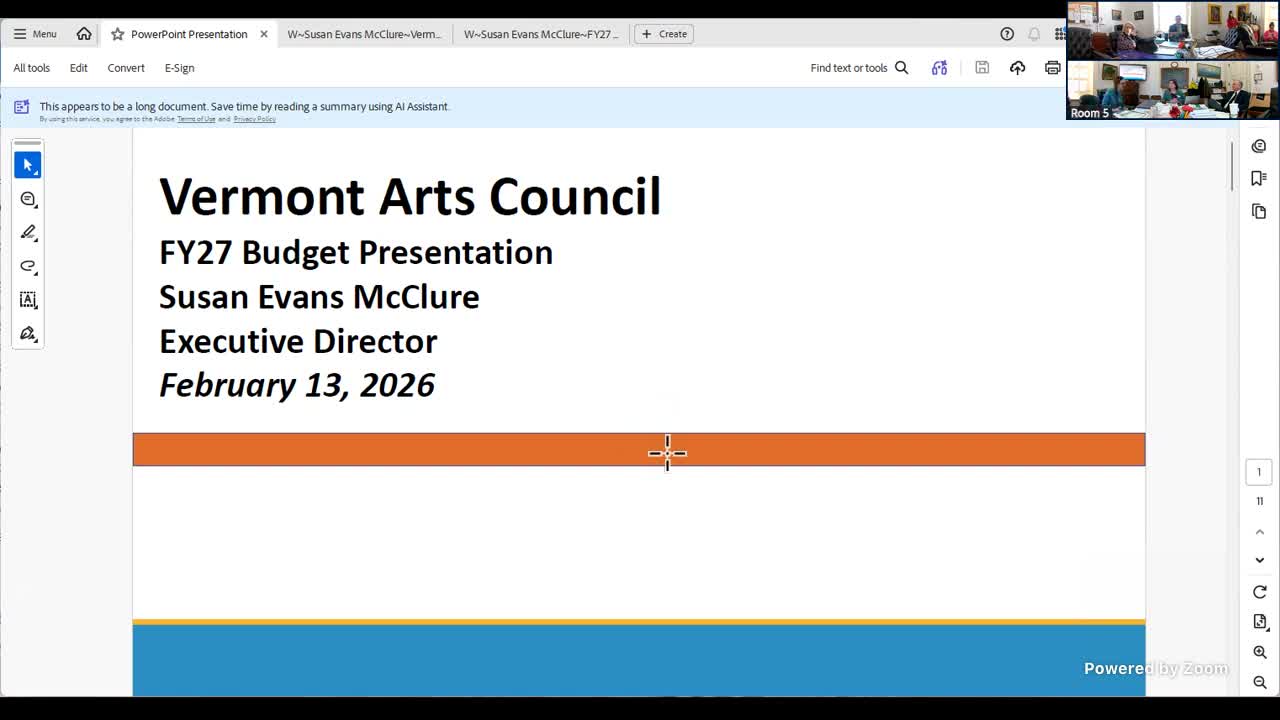Toggle the page thumbnails panel
1280x720 pixels.
coord(1259,211)
